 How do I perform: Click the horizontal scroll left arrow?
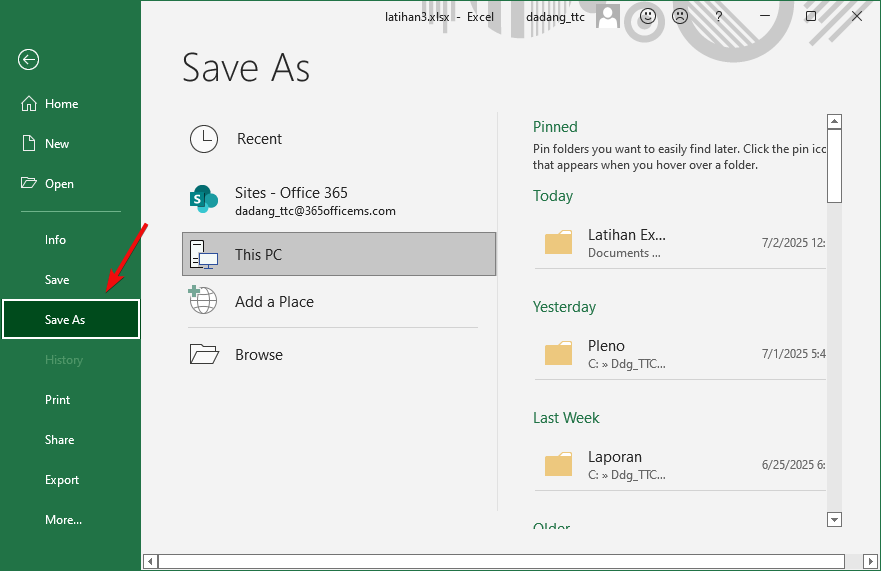[150, 561]
